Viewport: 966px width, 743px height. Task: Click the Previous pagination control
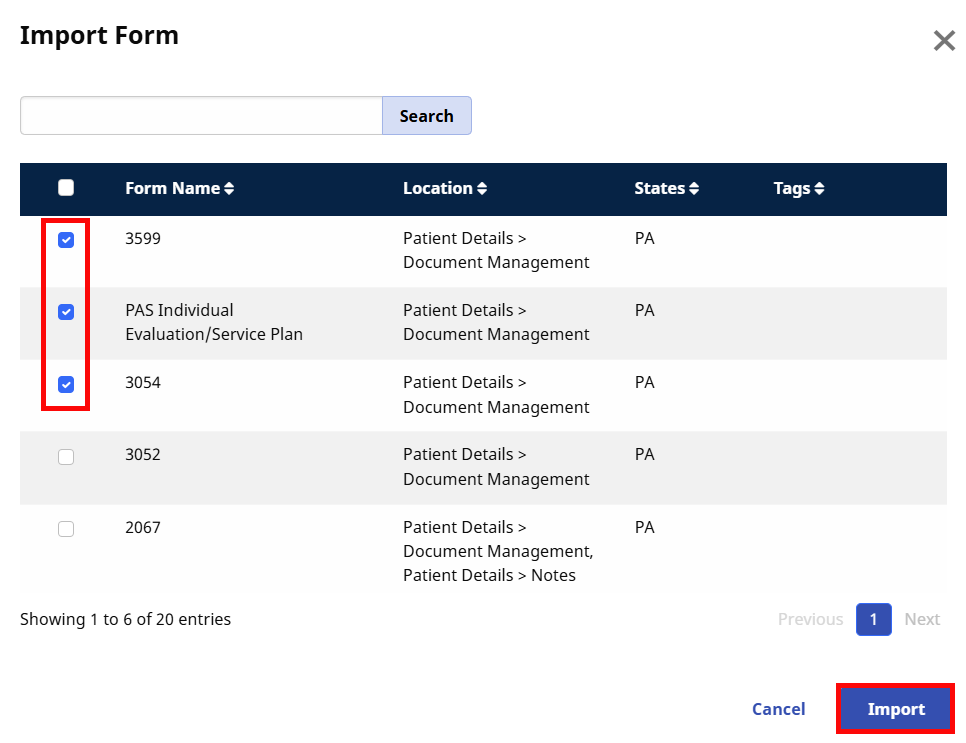click(x=810, y=619)
